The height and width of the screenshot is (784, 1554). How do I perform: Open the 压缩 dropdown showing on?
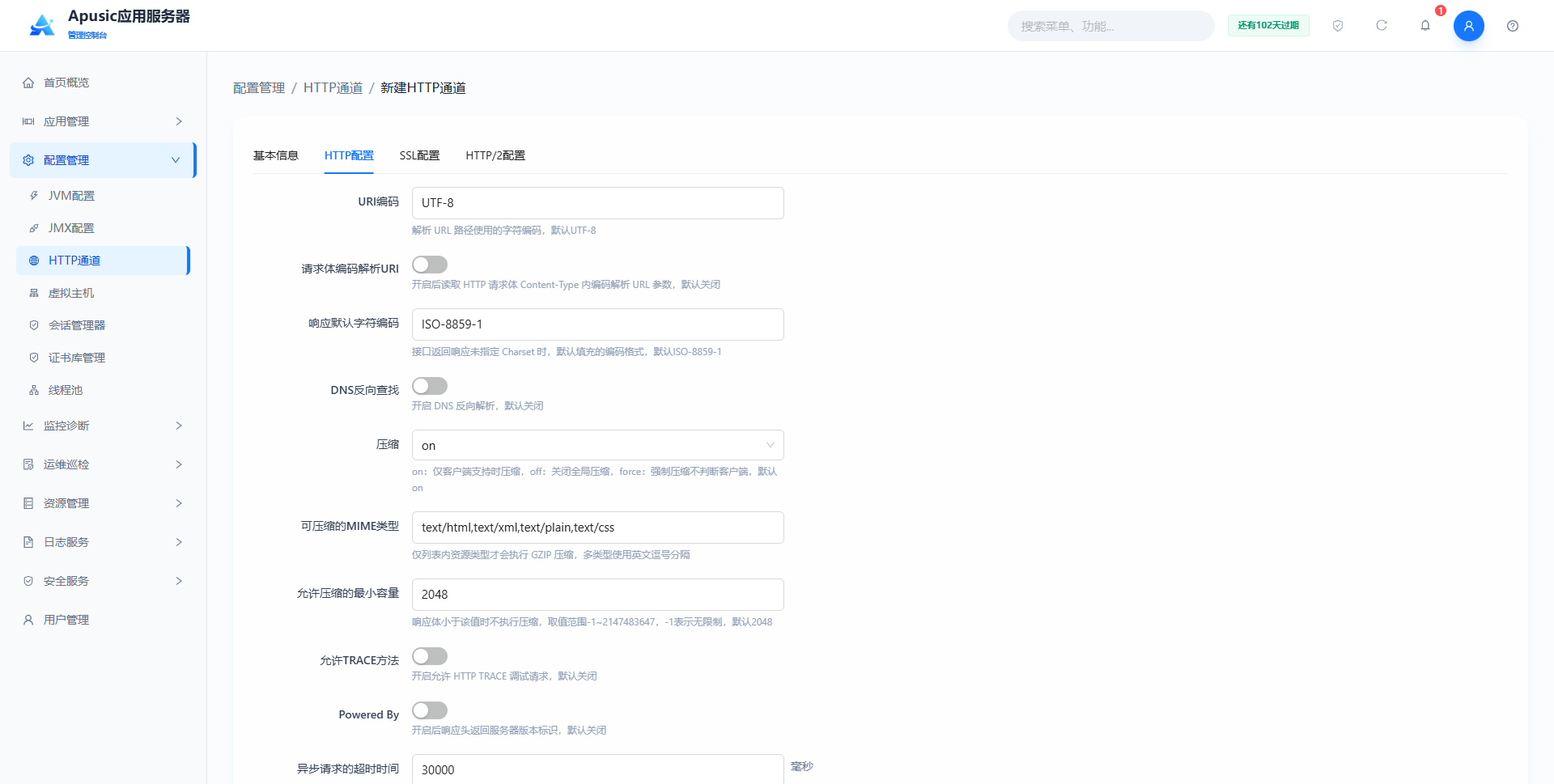point(598,445)
